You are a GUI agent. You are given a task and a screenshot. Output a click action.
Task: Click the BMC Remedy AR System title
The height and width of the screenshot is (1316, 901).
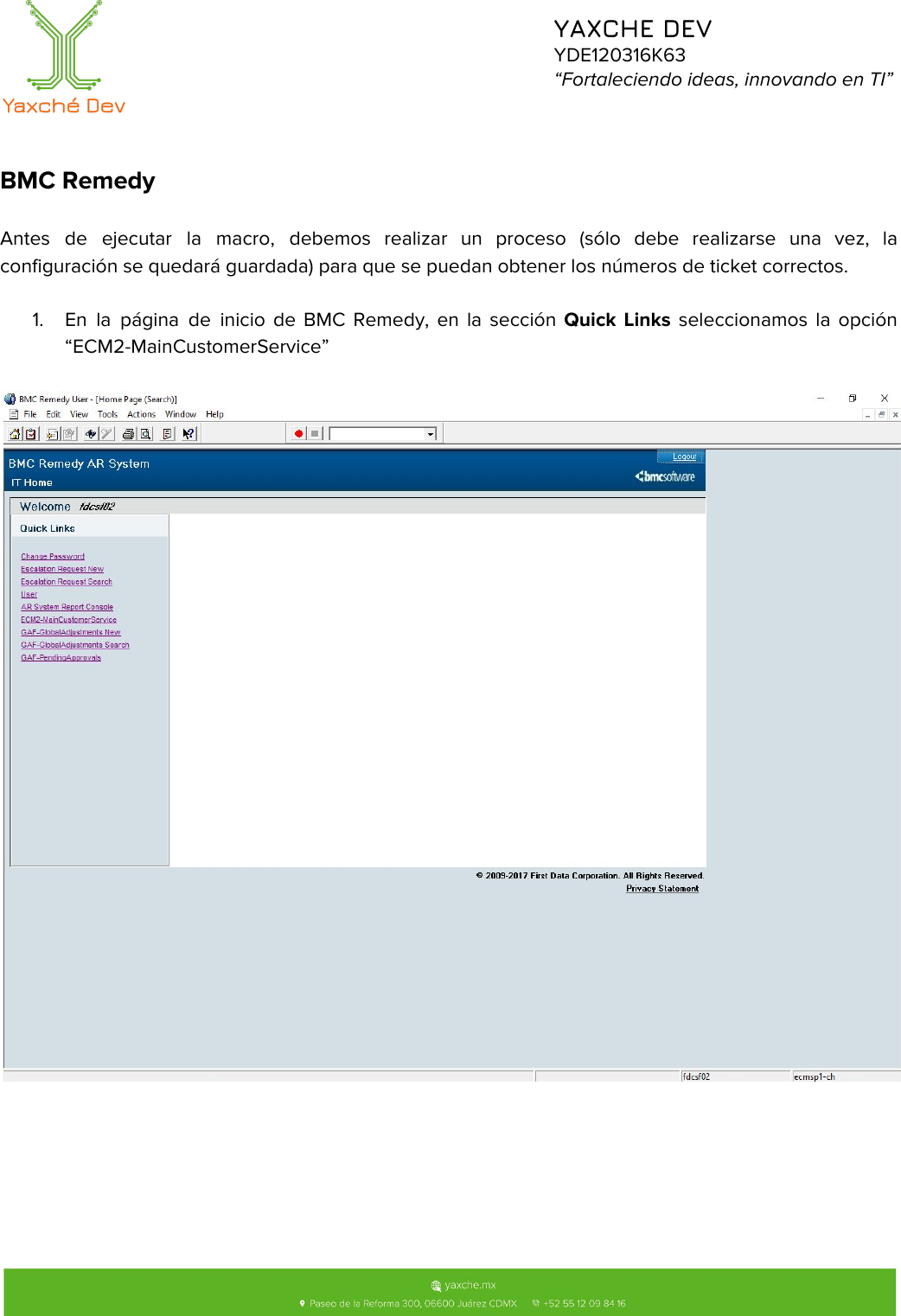coord(79,463)
